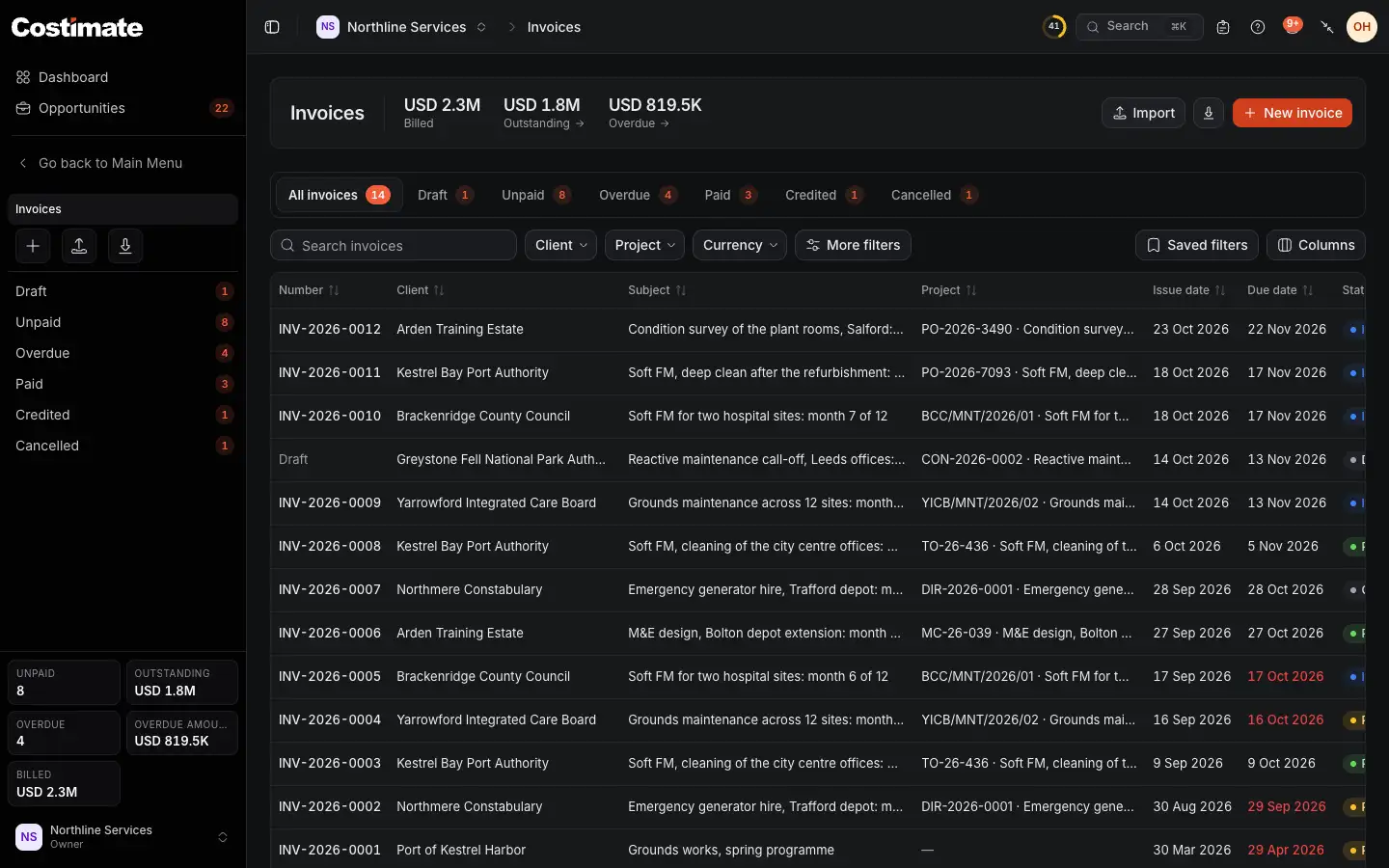Click the Import button
This screenshot has width=1389, height=868.
click(x=1143, y=113)
